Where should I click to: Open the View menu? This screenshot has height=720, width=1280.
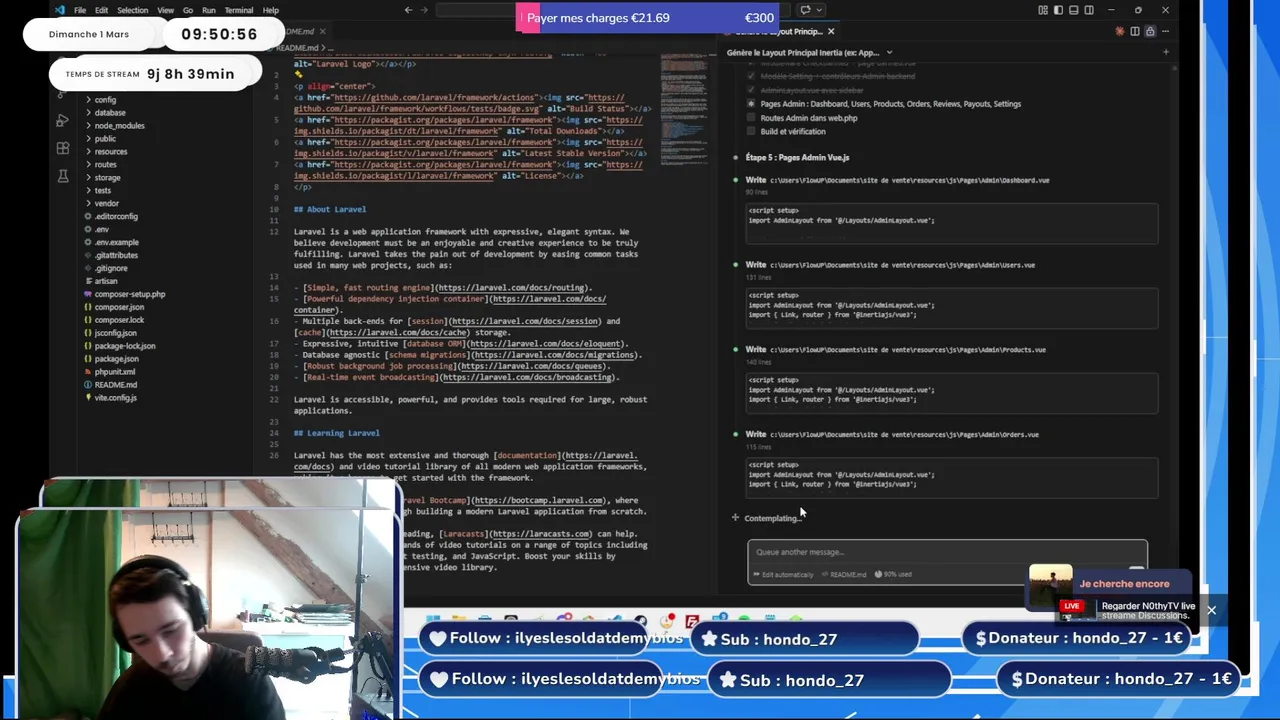click(x=165, y=10)
